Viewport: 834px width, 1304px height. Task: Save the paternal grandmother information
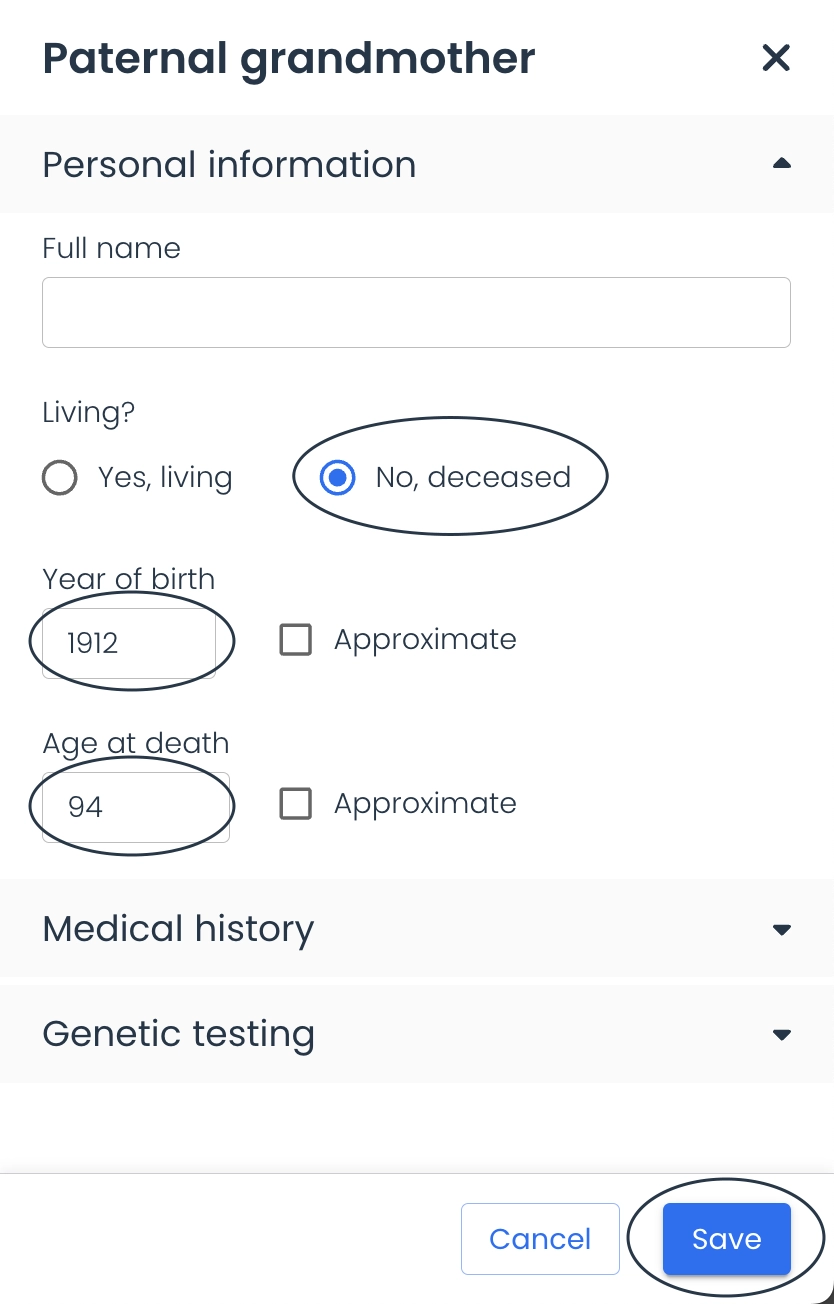pos(727,1239)
